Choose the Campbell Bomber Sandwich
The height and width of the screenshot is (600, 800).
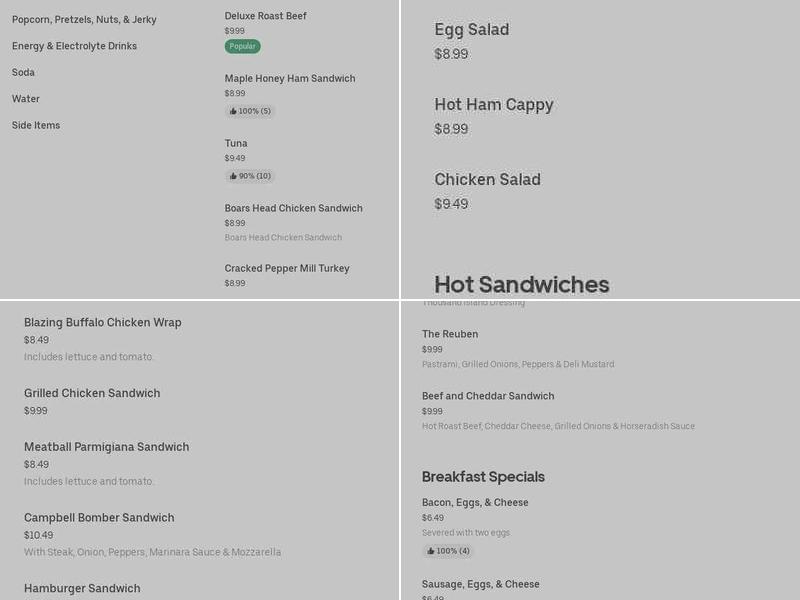pyautogui.click(x=98, y=517)
